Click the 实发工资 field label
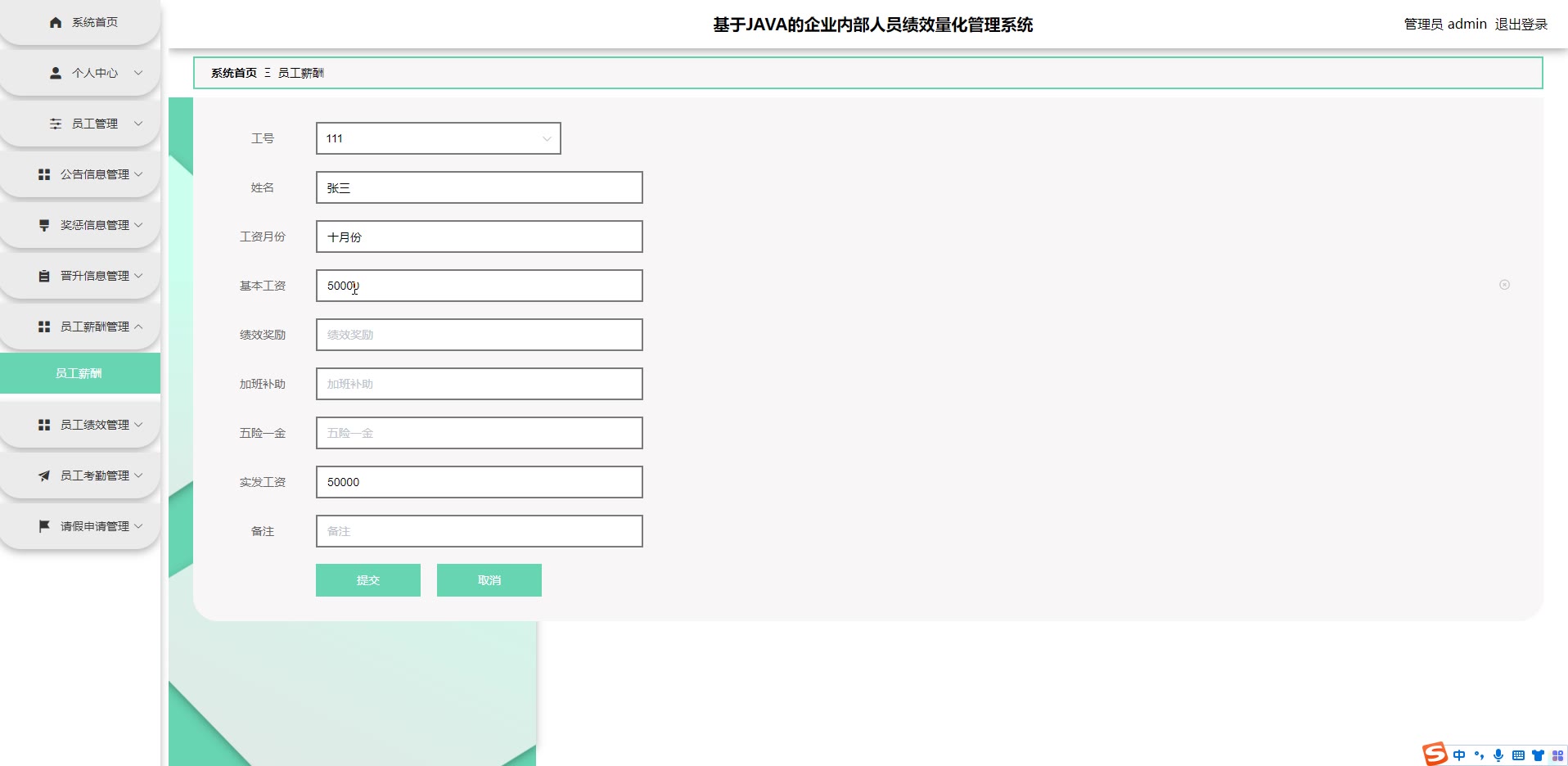This screenshot has height=766, width=1568. point(263,482)
